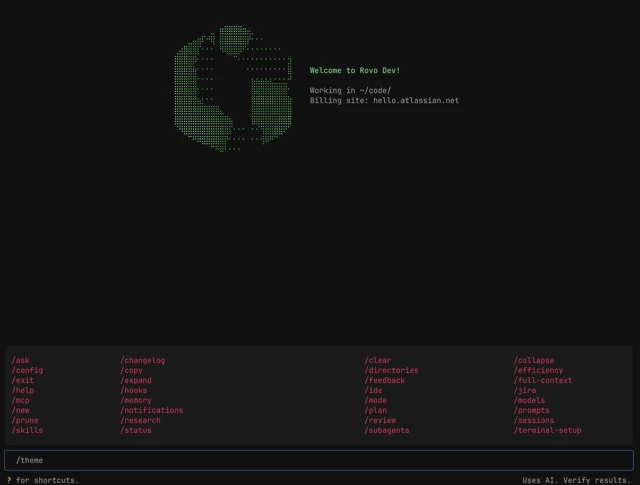Choose the /mcp command

coord(20,400)
